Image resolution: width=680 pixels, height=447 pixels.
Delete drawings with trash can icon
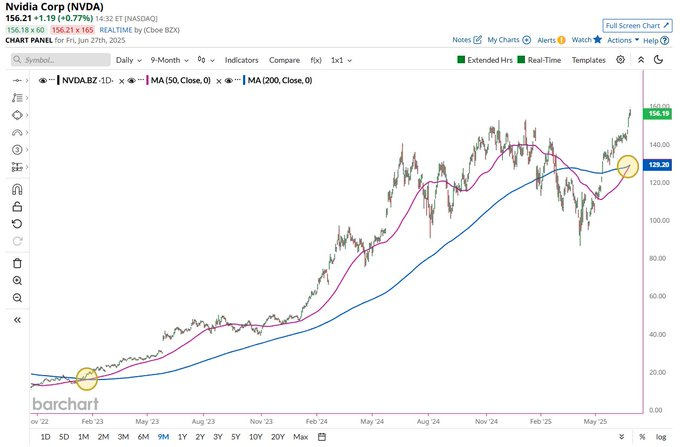17,263
